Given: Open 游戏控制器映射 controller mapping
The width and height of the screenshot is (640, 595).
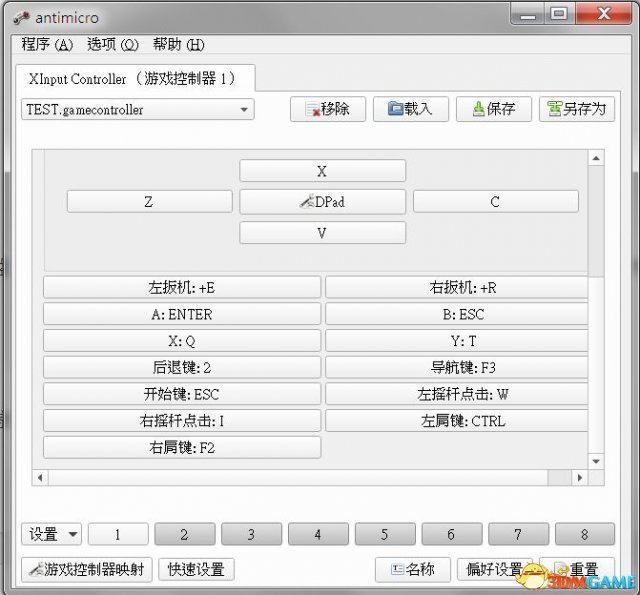Looking at the screenshot, I should click(87, 569).
